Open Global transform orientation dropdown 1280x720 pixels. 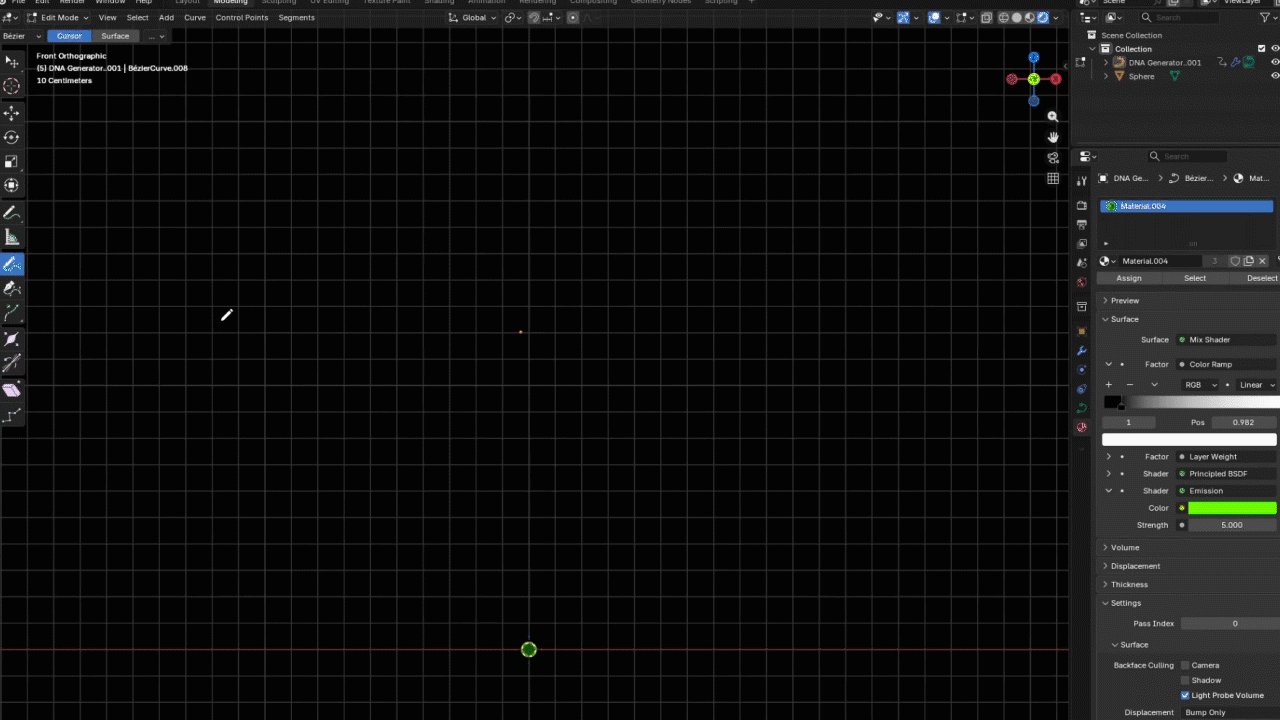tap(472, 17)
